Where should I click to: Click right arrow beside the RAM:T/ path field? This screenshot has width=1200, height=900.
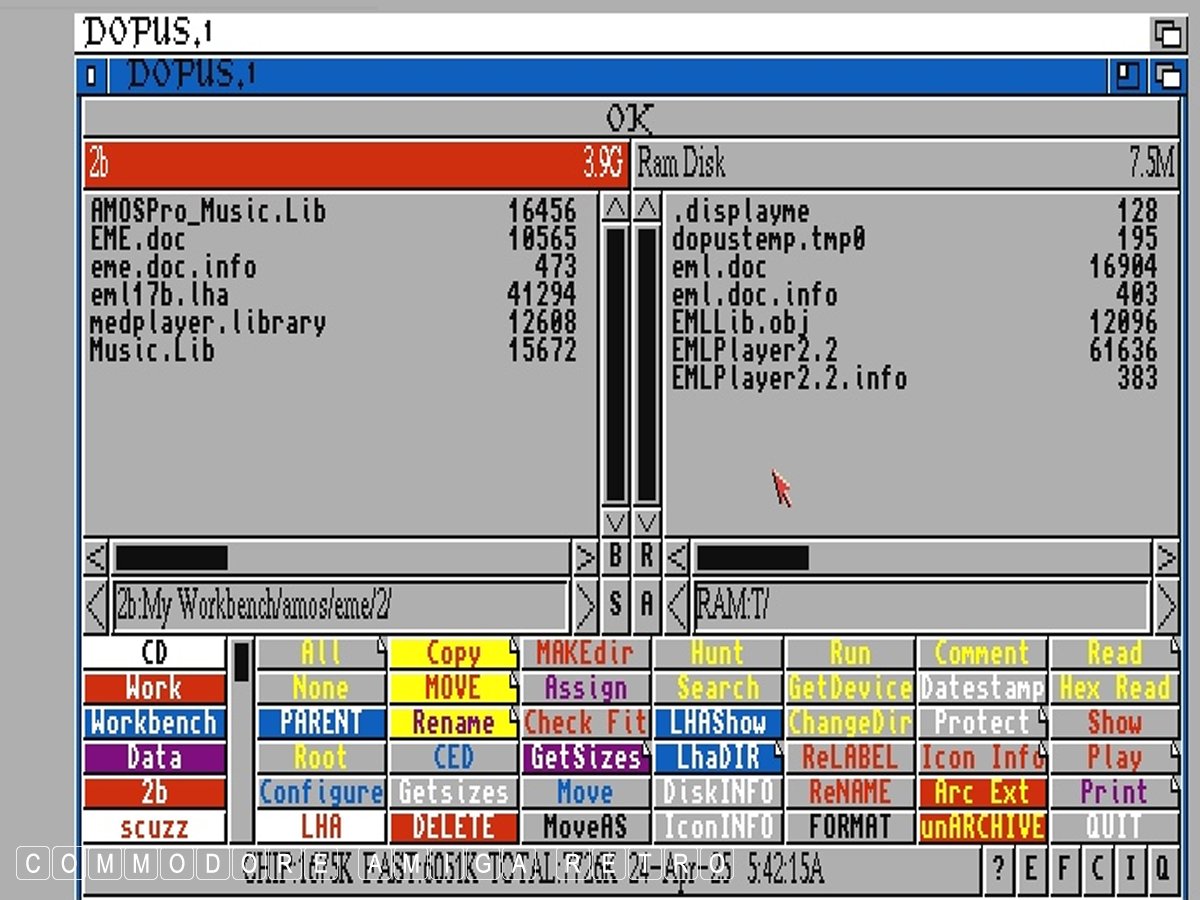tap(1166, 605)
